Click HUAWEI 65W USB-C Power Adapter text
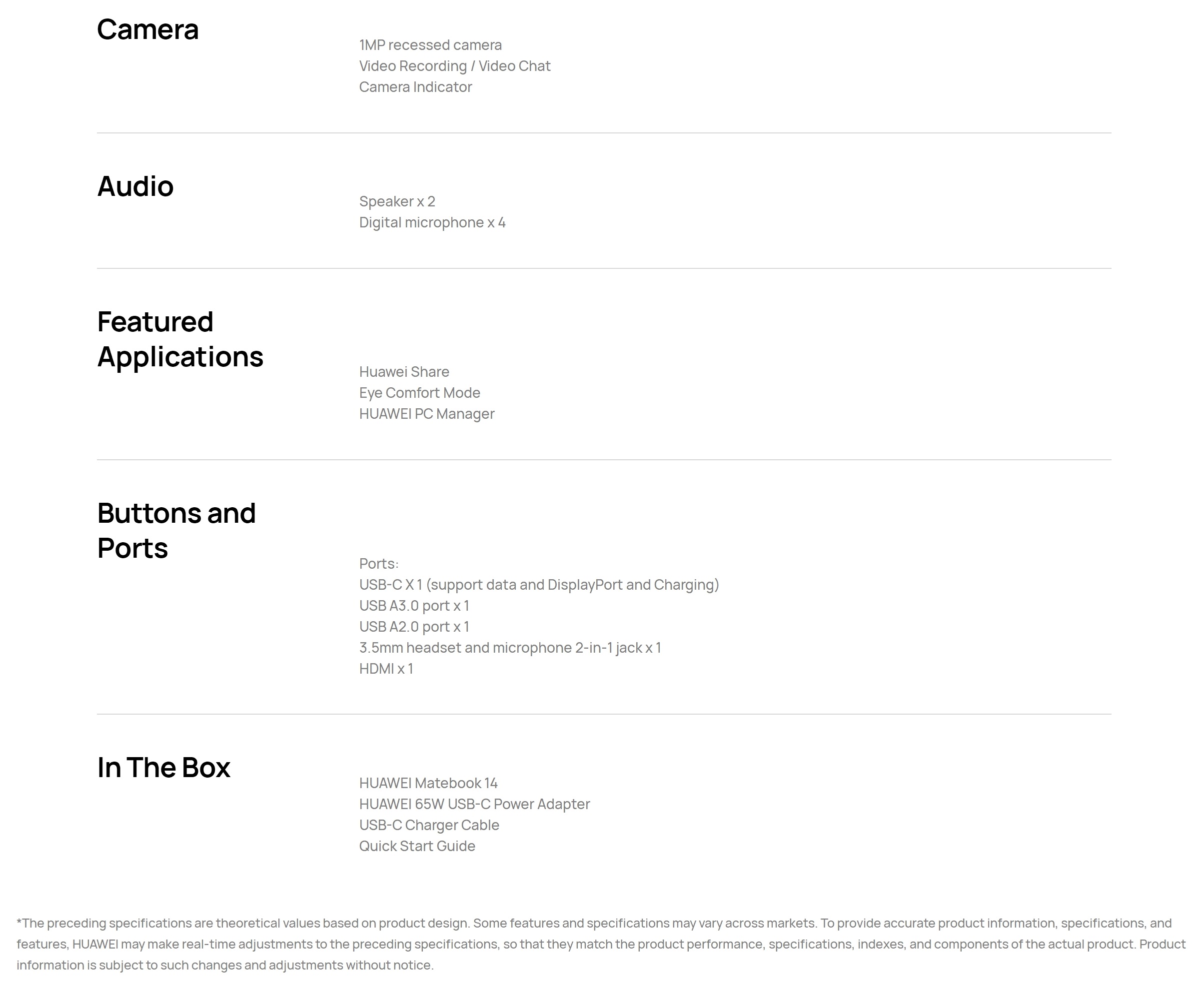 point(474,804)
